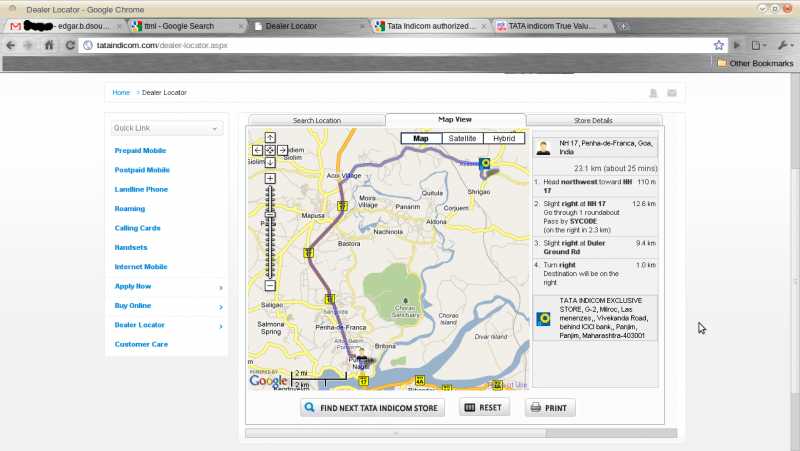Click the page vertical scrollbar
The image size is (800, 451).
[795, 261]
